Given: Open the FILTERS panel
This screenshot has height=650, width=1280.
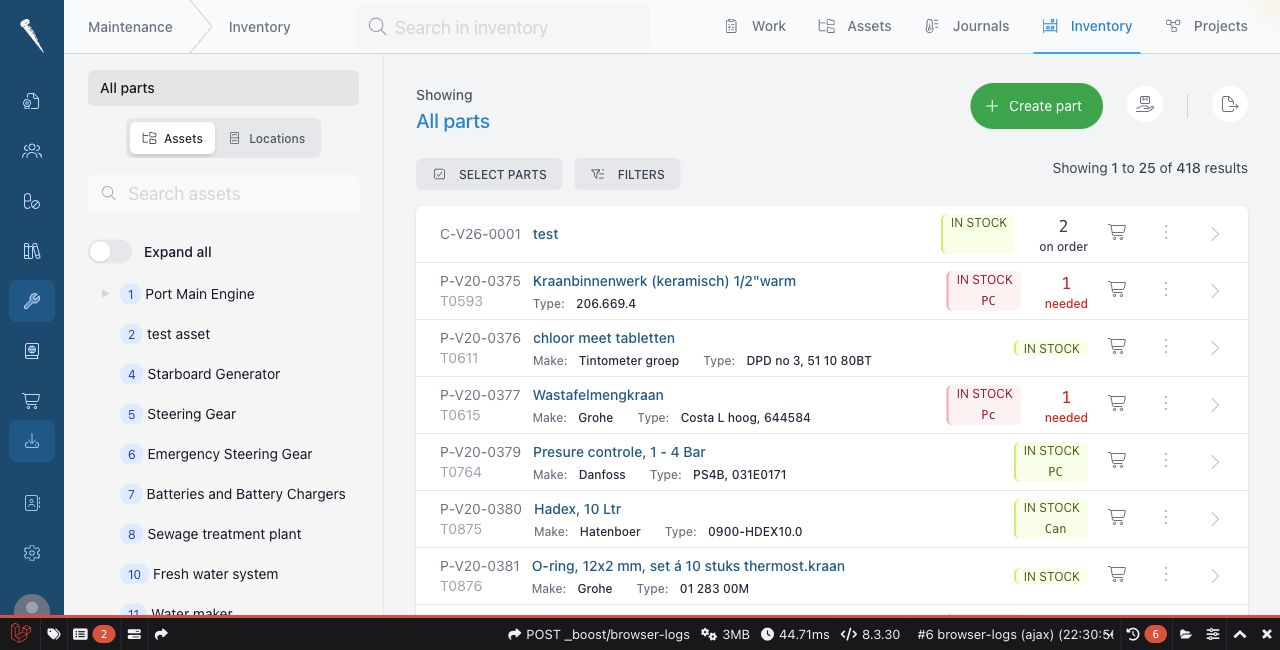Looking at the screenshot, I should point(627,174).
